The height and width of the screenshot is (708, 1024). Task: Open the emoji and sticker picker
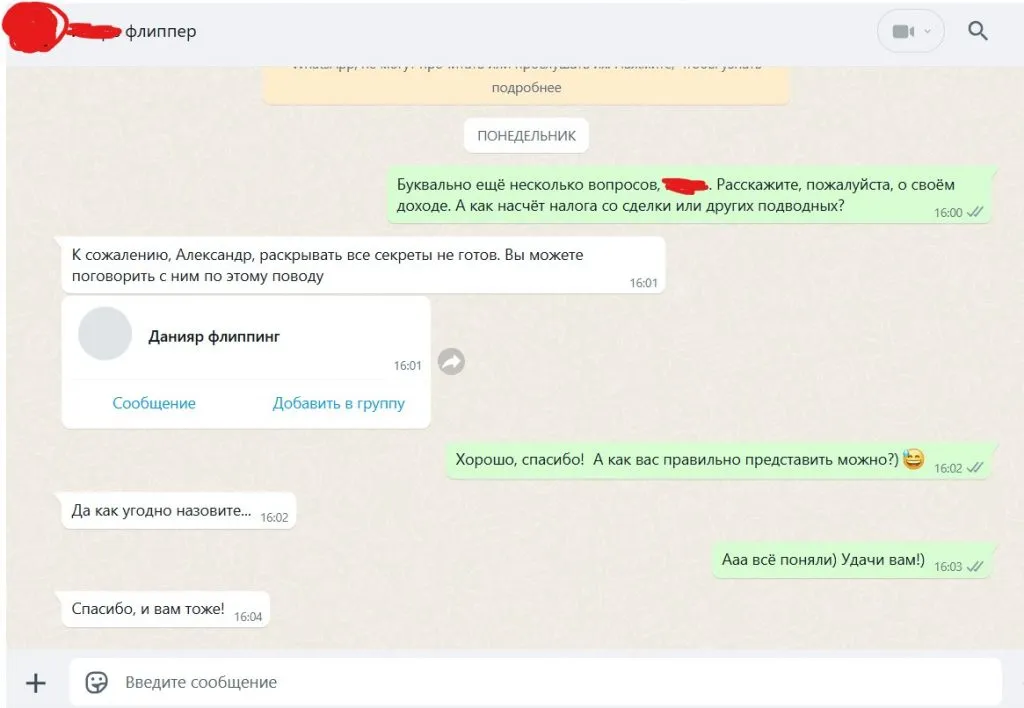[97, 683]
